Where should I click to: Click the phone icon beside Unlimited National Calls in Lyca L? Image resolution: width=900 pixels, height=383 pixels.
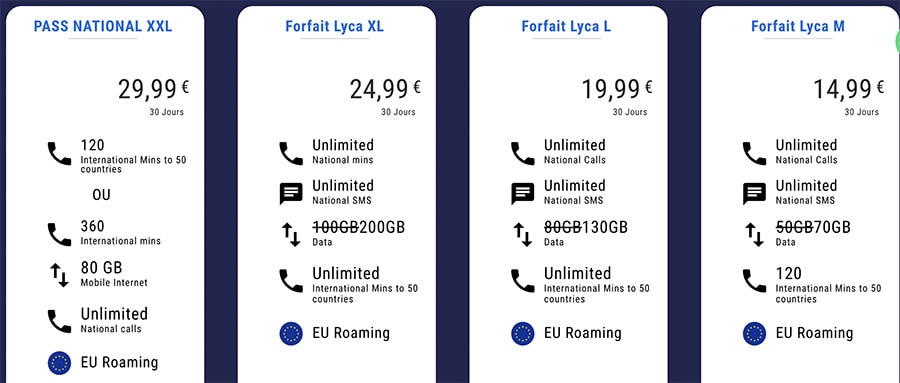(522, 154)
